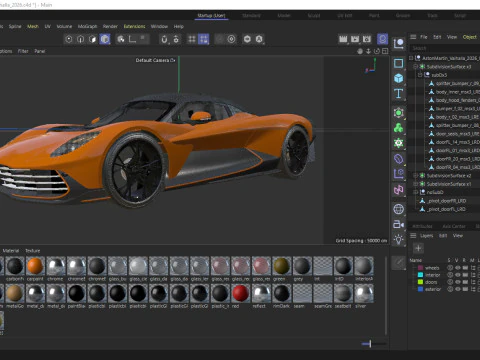Add a Light from side palette
The width and height of the screenshot is (480, 360).
[x=399, y=239]
